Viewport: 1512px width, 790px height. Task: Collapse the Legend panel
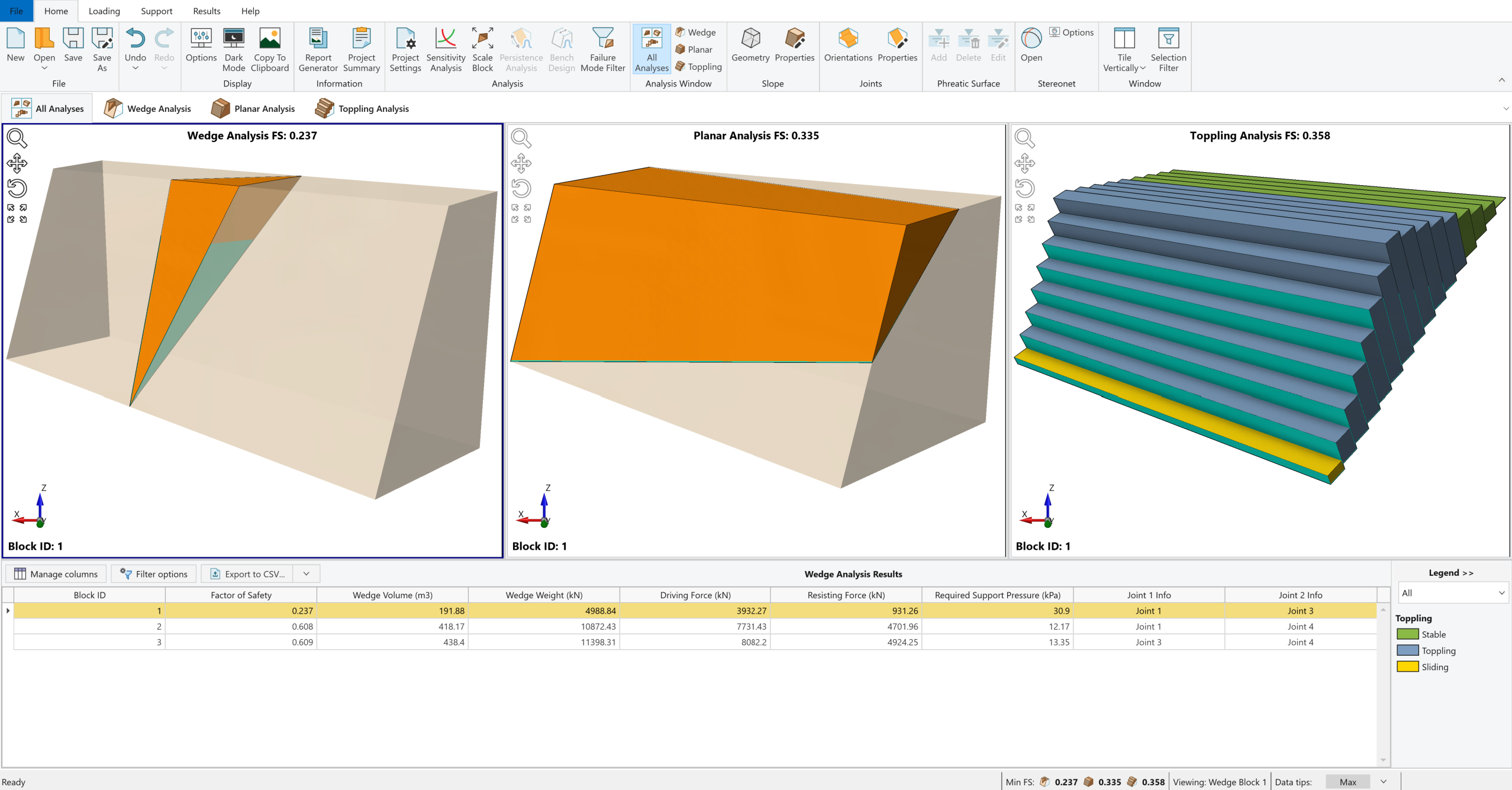tap(1451, 572)
